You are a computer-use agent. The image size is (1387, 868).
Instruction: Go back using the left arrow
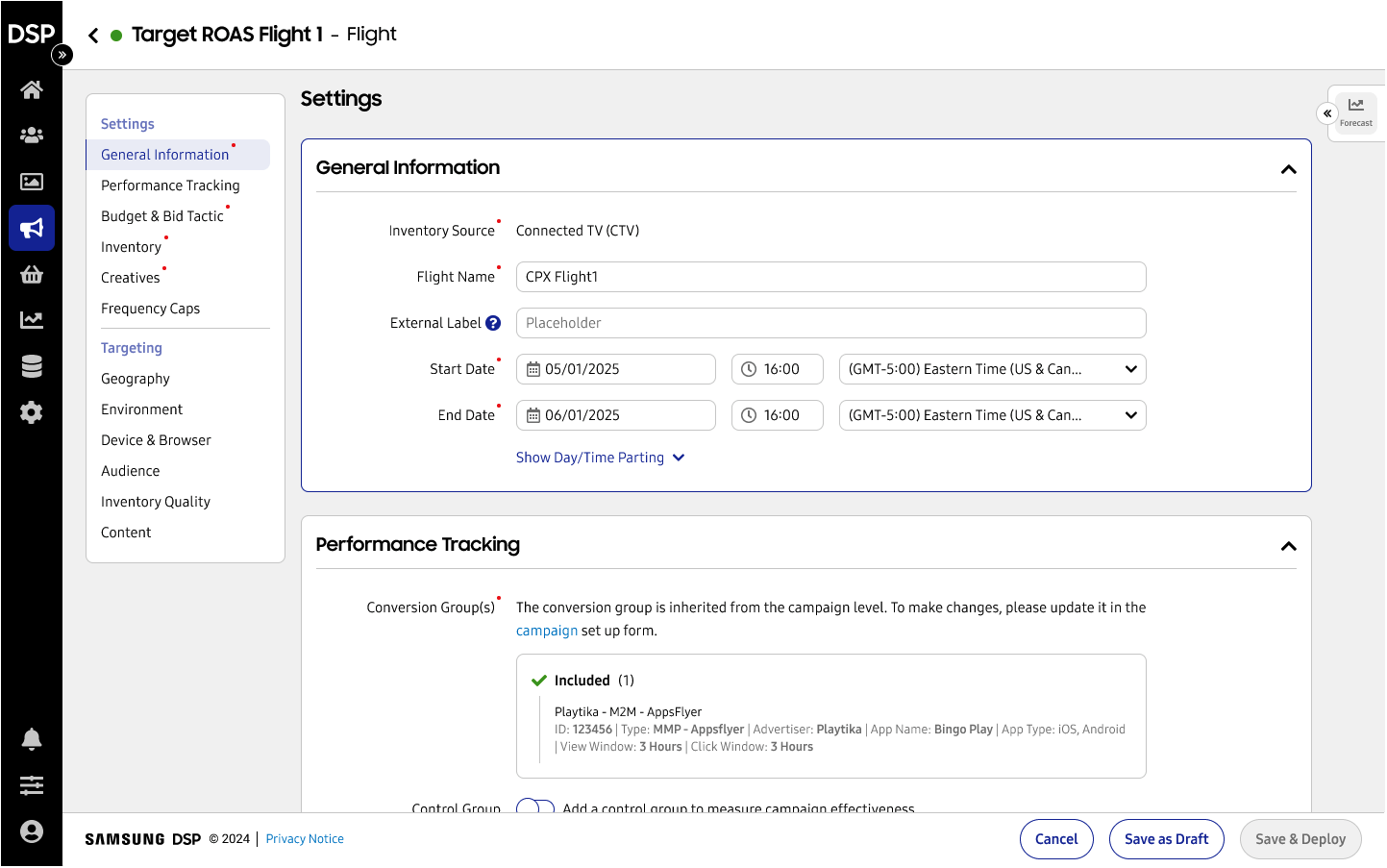(x=93, y=36)
